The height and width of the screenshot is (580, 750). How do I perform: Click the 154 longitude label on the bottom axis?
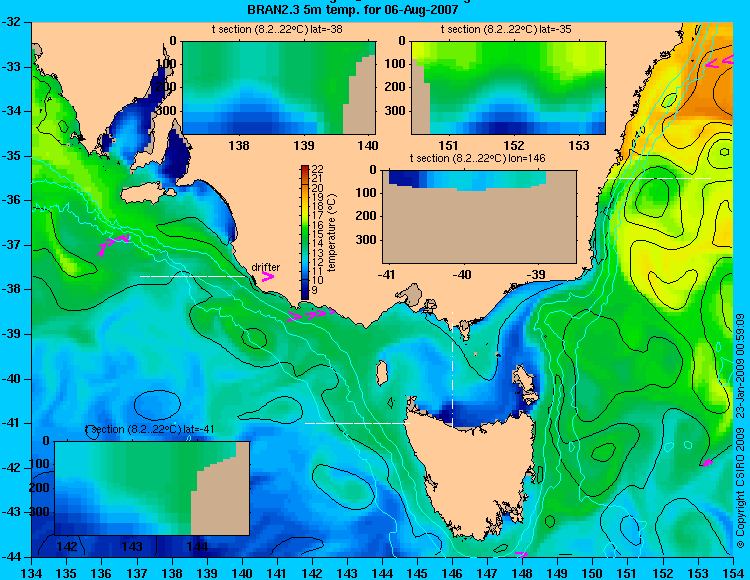(733, 573)
